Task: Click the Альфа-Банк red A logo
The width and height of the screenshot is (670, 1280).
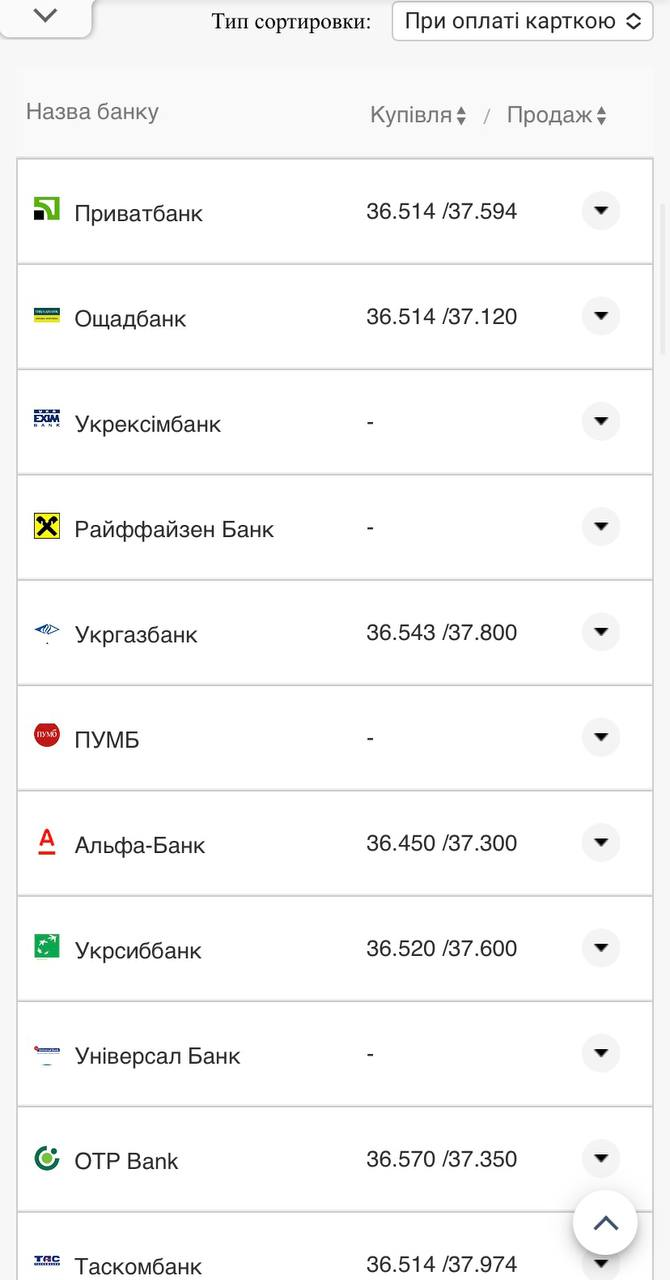Action: tap(47, 842)
